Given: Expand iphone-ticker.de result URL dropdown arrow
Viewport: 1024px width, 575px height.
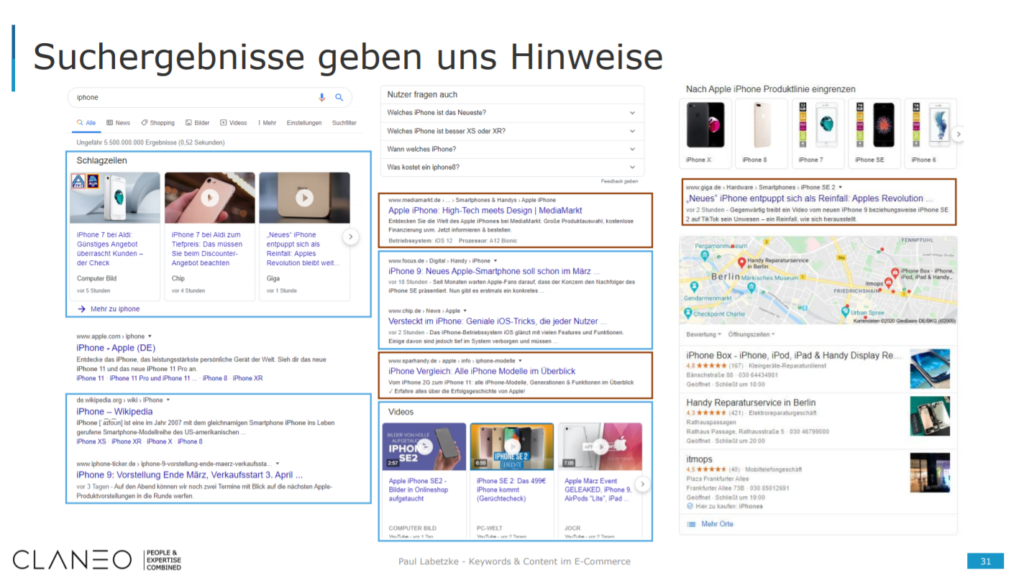Looking at the screenshot, I should [278, 463].
